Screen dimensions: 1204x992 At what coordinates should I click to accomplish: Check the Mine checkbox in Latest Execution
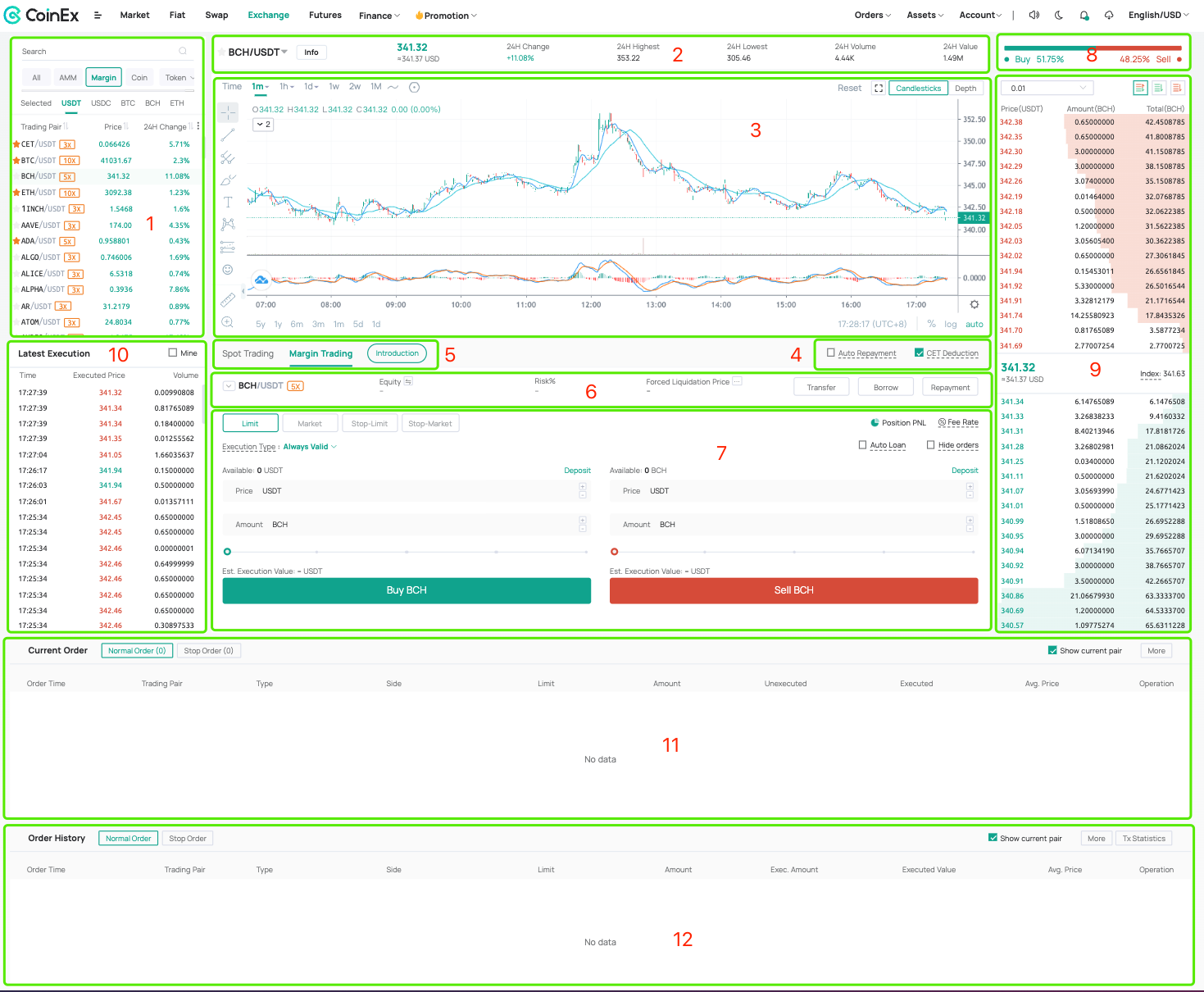pyautogui.click(x=172, y=353)
